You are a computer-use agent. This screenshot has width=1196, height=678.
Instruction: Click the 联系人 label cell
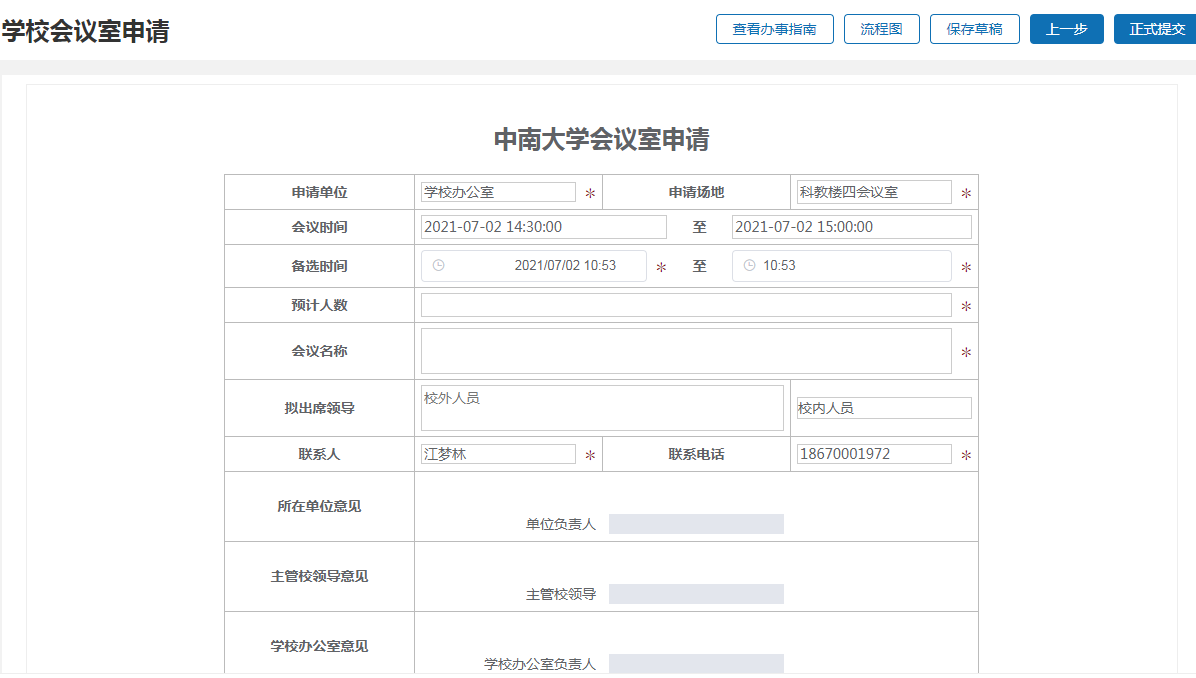point(320,454)
